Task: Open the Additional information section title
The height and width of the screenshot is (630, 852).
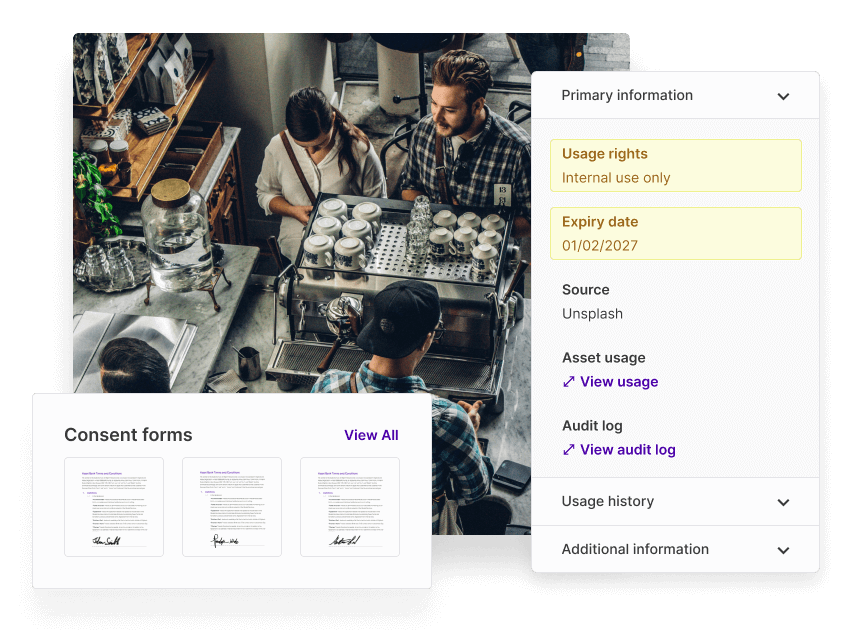Action: point(635,550)
